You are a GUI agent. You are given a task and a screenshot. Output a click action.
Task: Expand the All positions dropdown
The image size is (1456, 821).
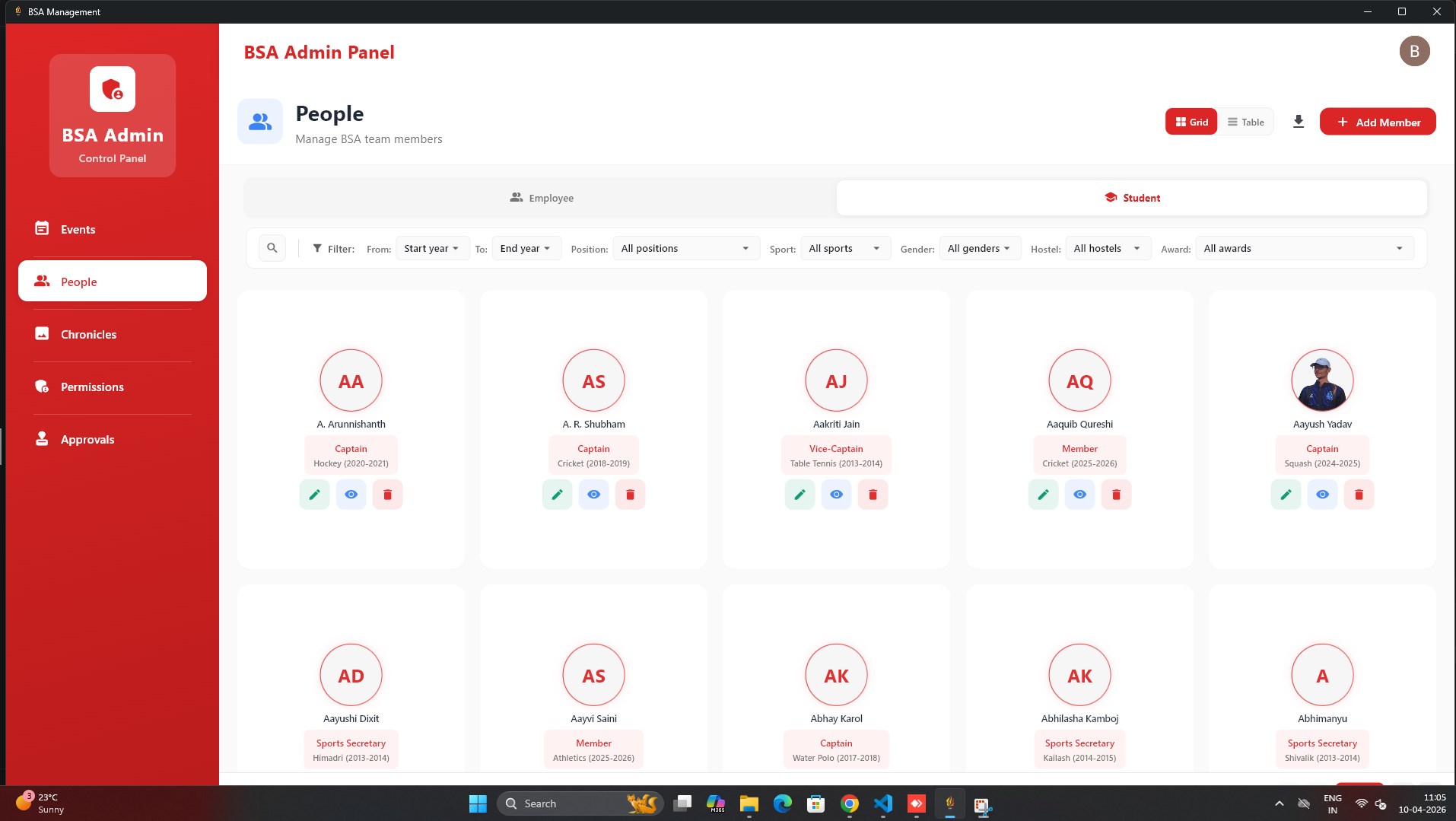coord(685,248)
